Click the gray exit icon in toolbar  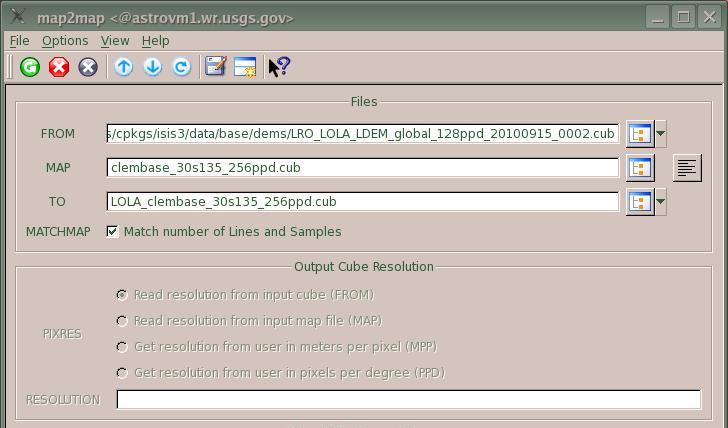[88, 67]
